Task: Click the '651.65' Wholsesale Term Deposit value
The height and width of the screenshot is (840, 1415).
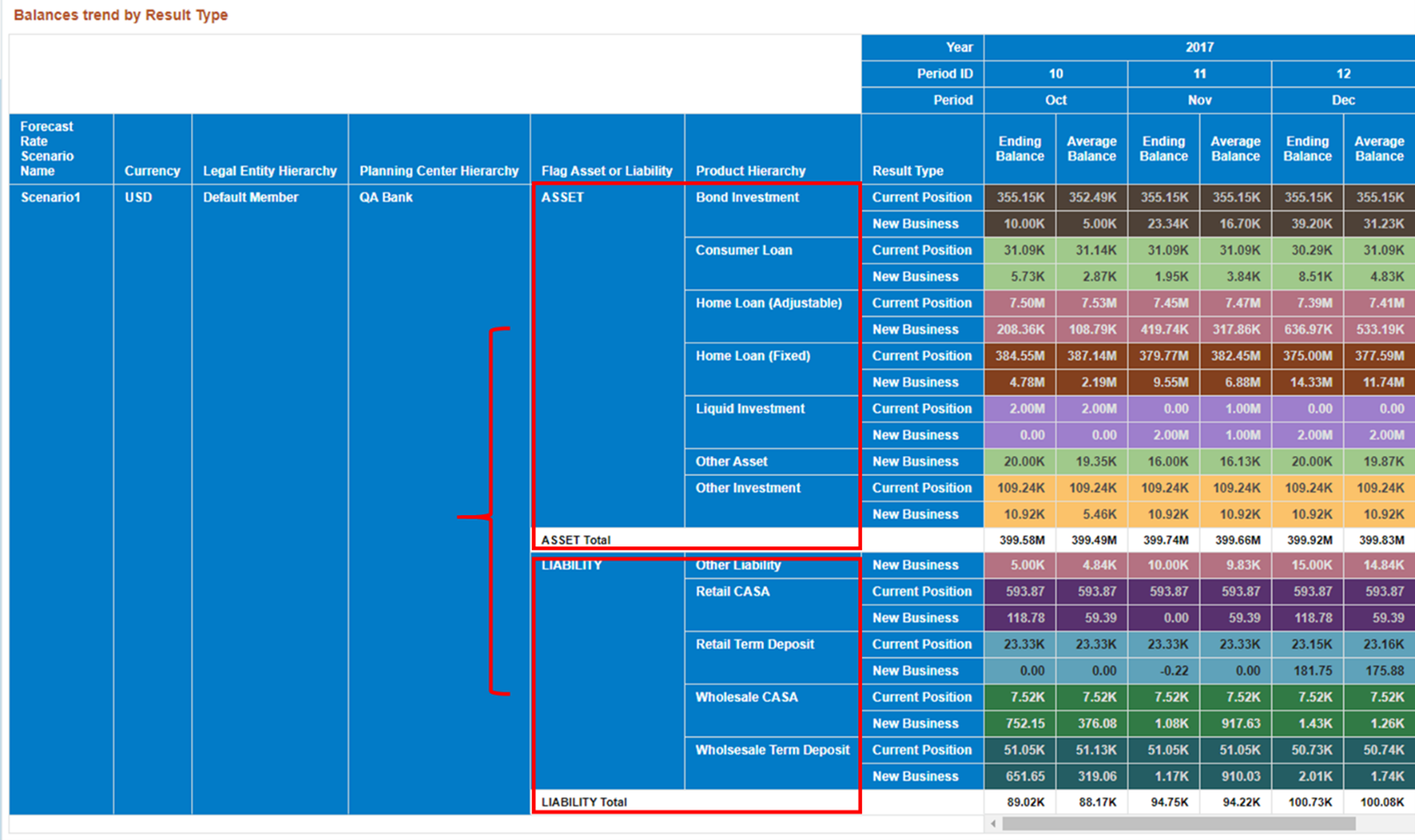Action: coord(1020,777)
